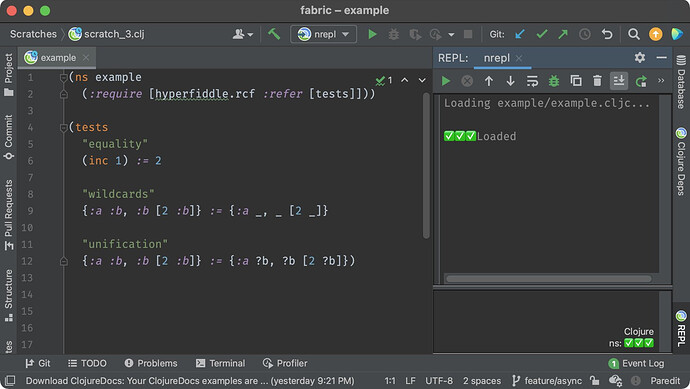Click Scratches breadcrumb
The height and width of the screenshot is (389, 690).
pyautogui.click(x=33, y=34)
